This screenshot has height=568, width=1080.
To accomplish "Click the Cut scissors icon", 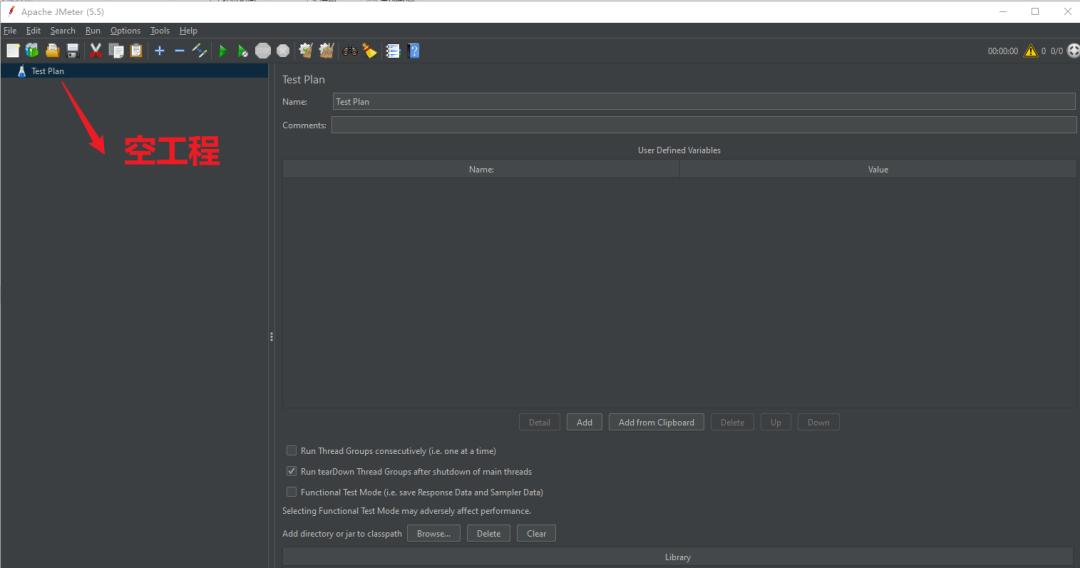I will point(96,51).
